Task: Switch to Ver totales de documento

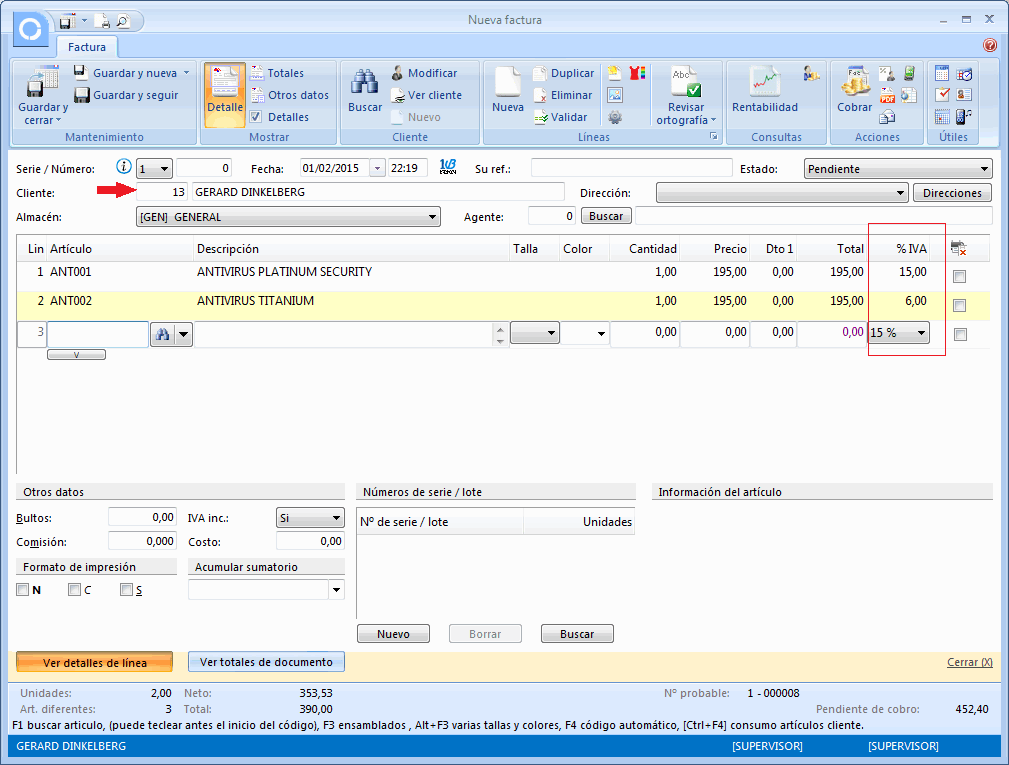Action: tap(266, 662)
